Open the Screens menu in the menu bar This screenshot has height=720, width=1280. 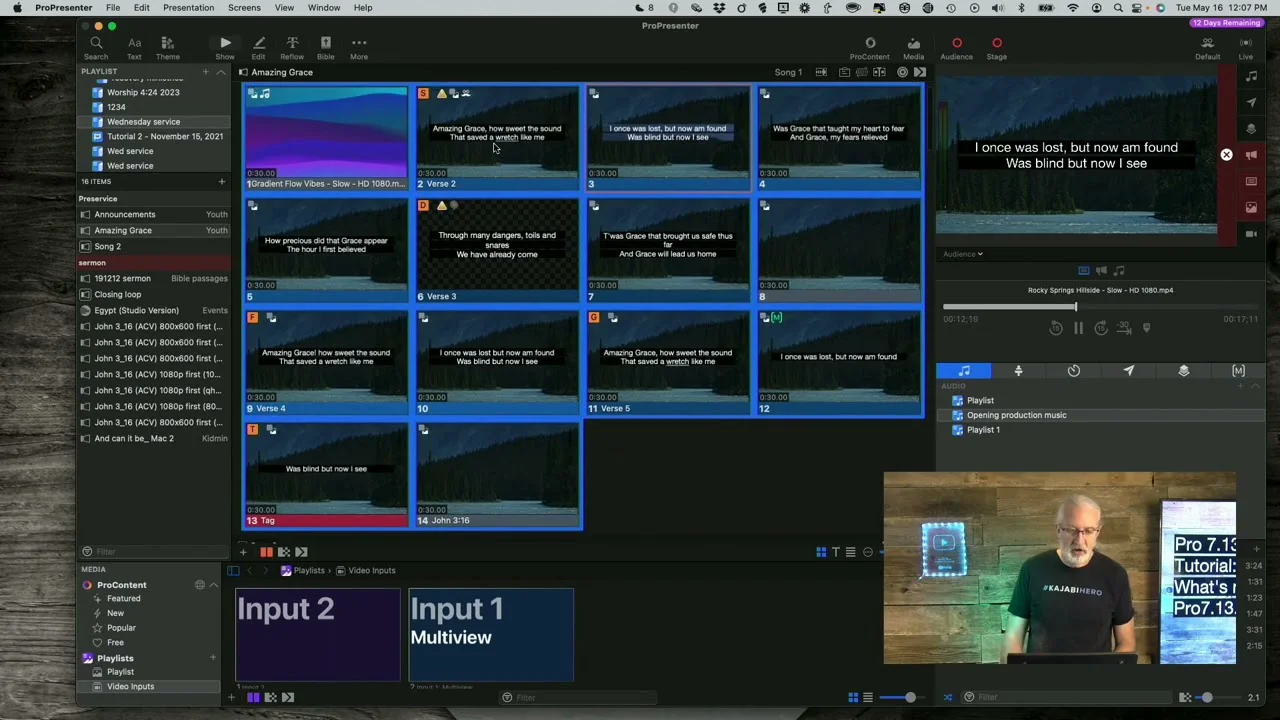pos(244,8)
